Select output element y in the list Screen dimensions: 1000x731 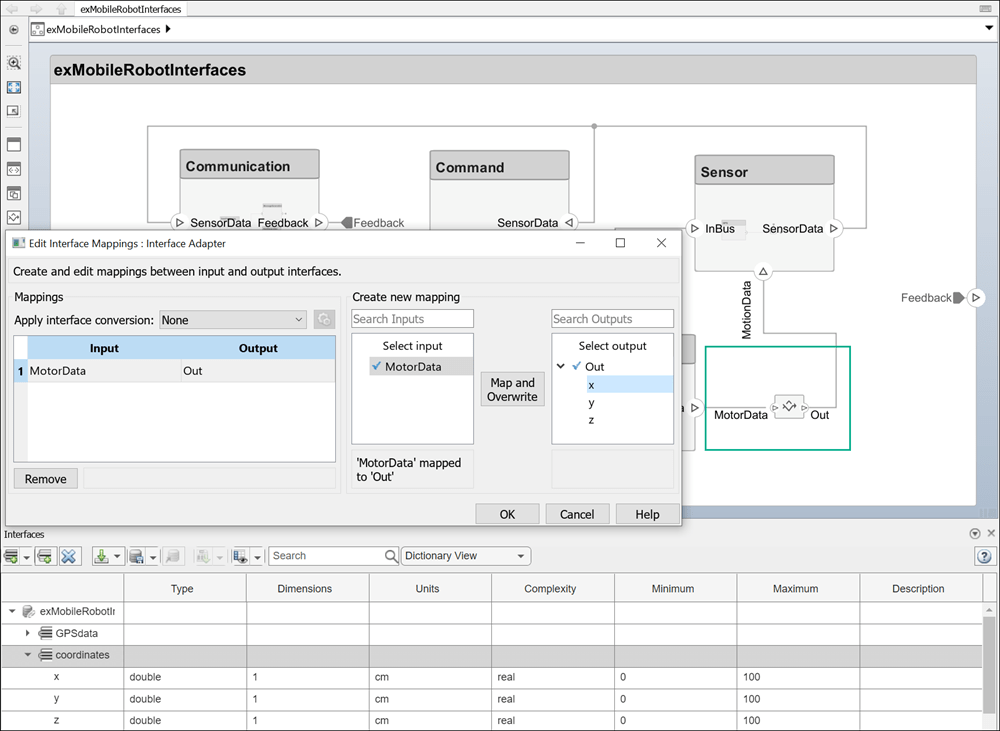point(592,403)
